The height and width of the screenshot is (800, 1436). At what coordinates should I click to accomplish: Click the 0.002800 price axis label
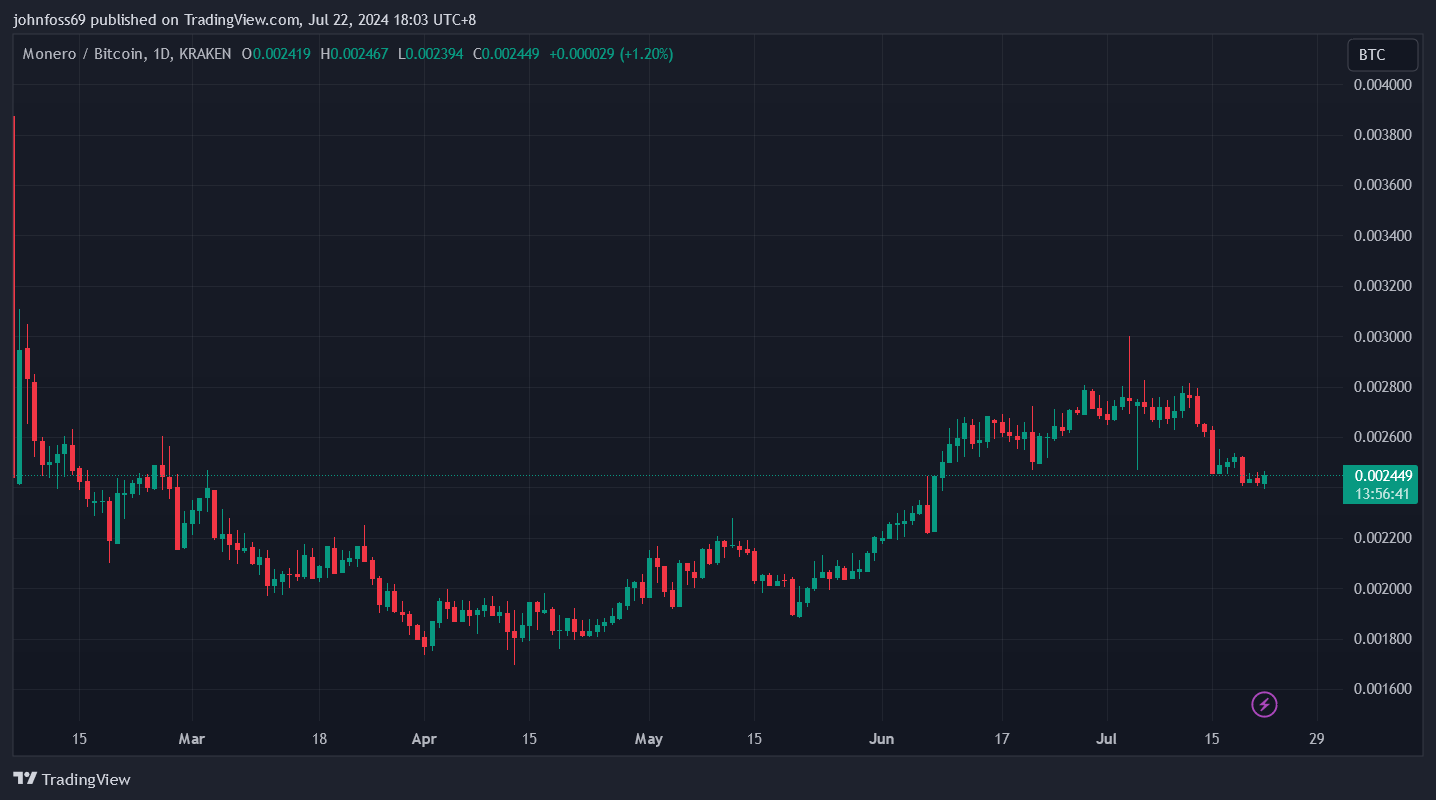point(1383,387)
